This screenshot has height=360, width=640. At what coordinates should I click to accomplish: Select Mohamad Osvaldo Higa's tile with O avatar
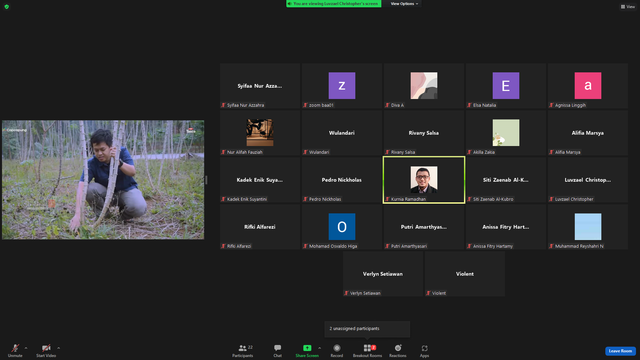pyautogui.click(x=342, y=227)
